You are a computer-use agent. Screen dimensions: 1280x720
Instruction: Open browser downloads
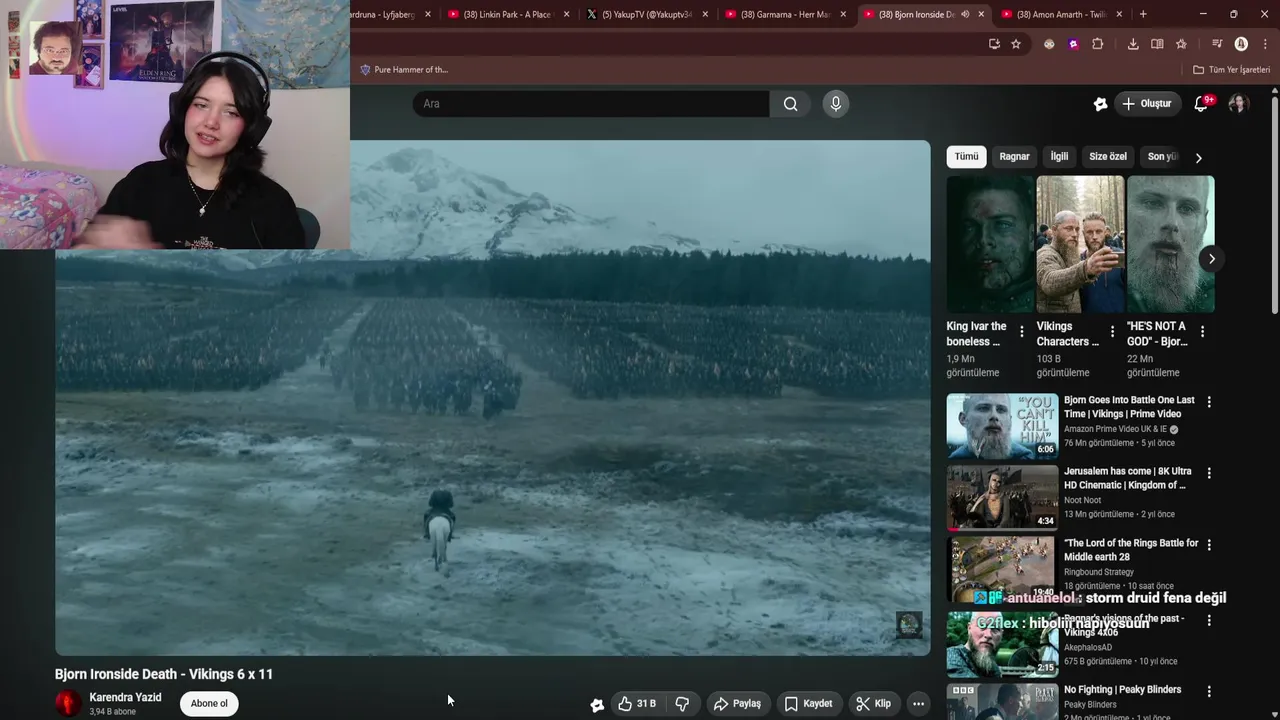tap(1133, 44)
